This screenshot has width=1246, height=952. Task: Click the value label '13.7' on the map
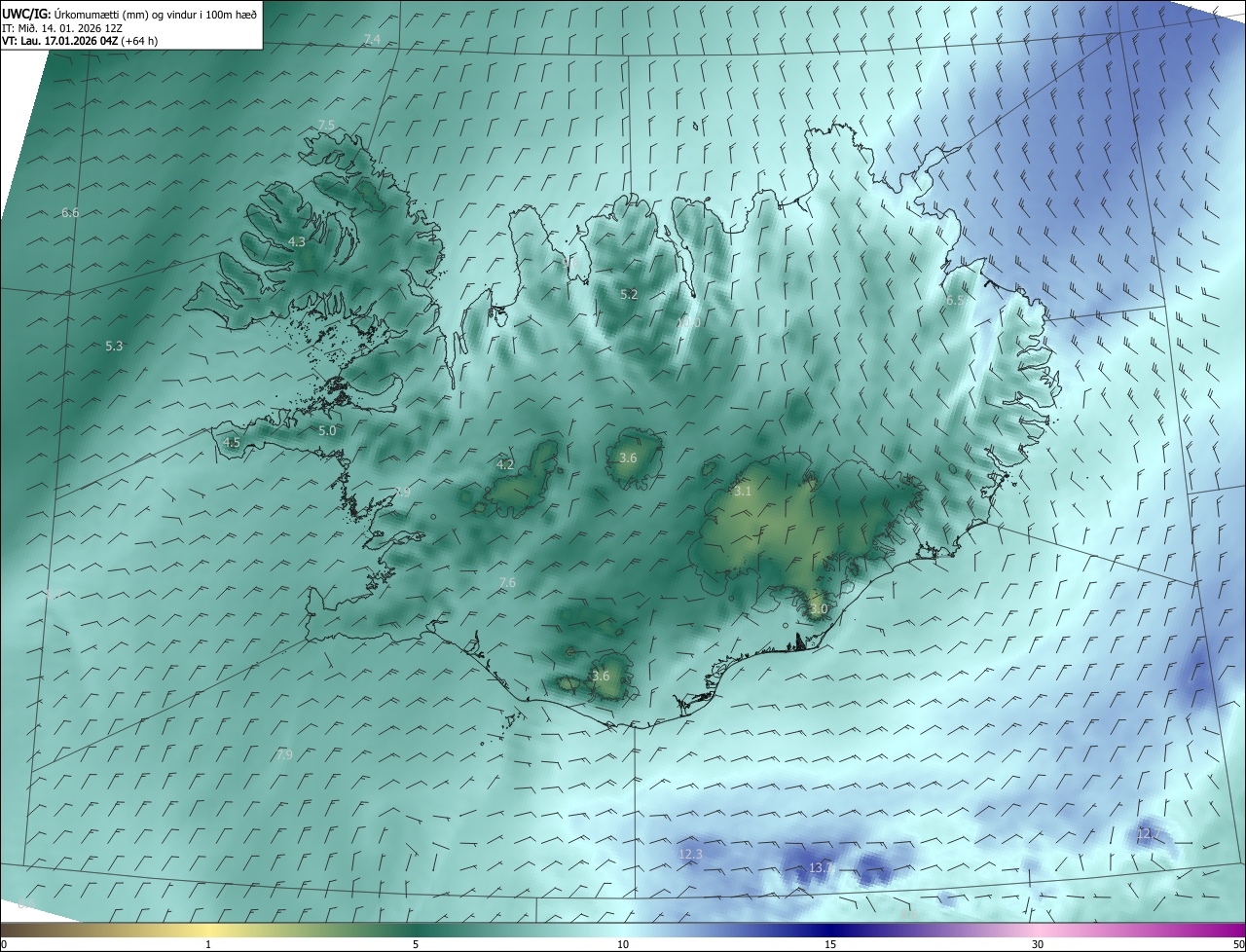coord(822,867)
